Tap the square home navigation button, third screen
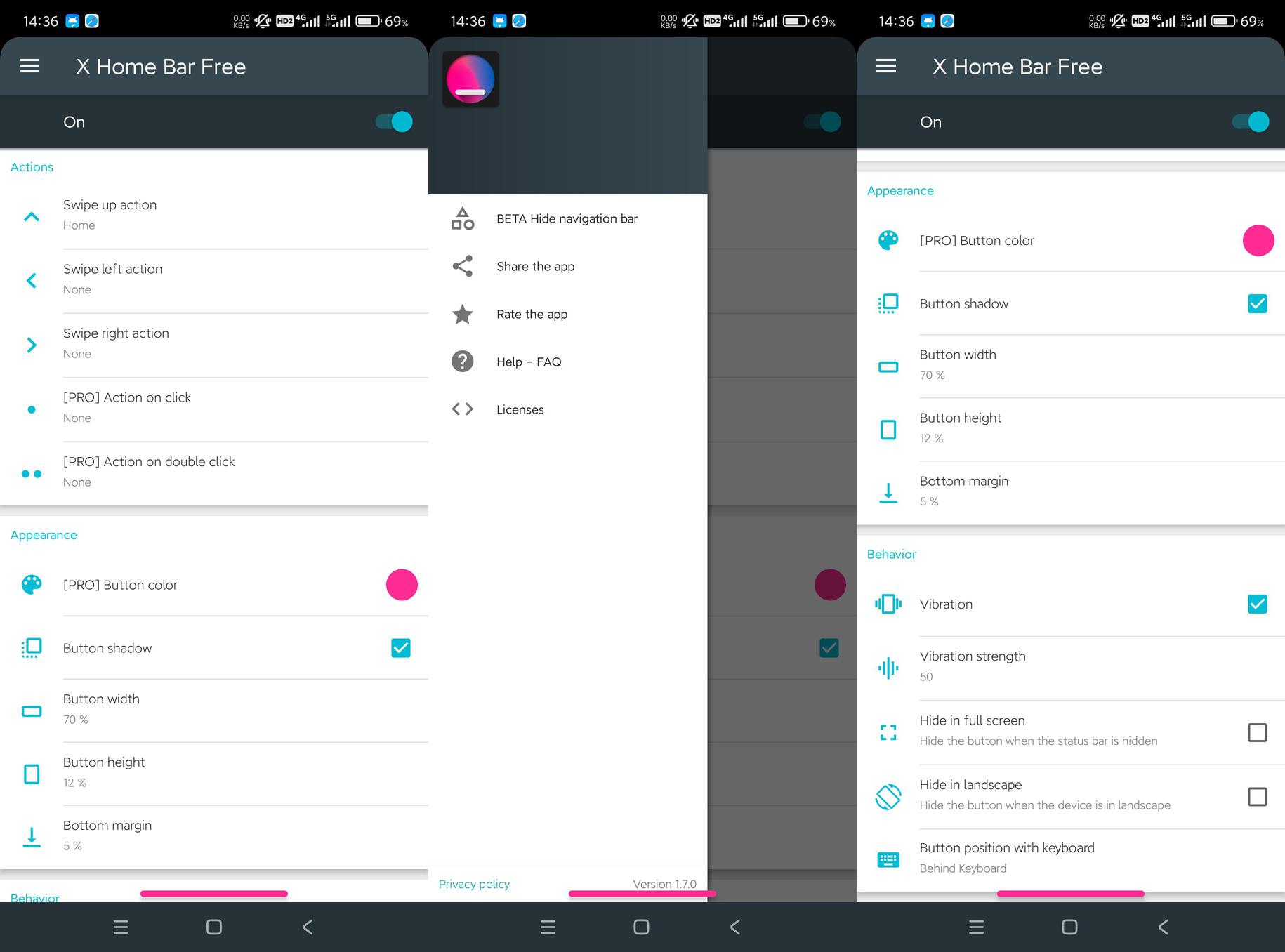Viewport: 1285px width, 952px height. coord(1069,927)
